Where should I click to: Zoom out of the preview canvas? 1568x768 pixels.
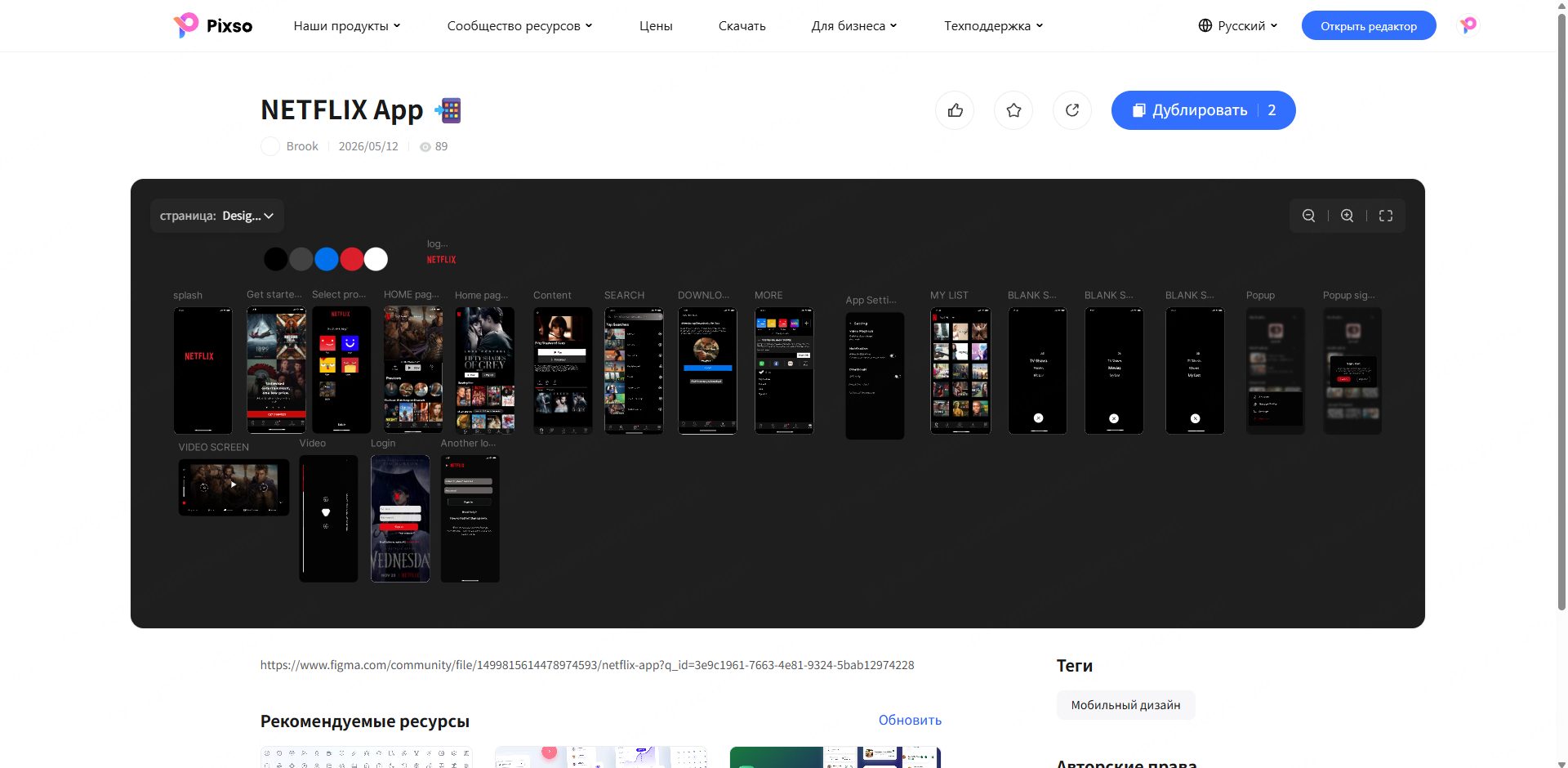pyautogui.click(x=1308, y=216)
